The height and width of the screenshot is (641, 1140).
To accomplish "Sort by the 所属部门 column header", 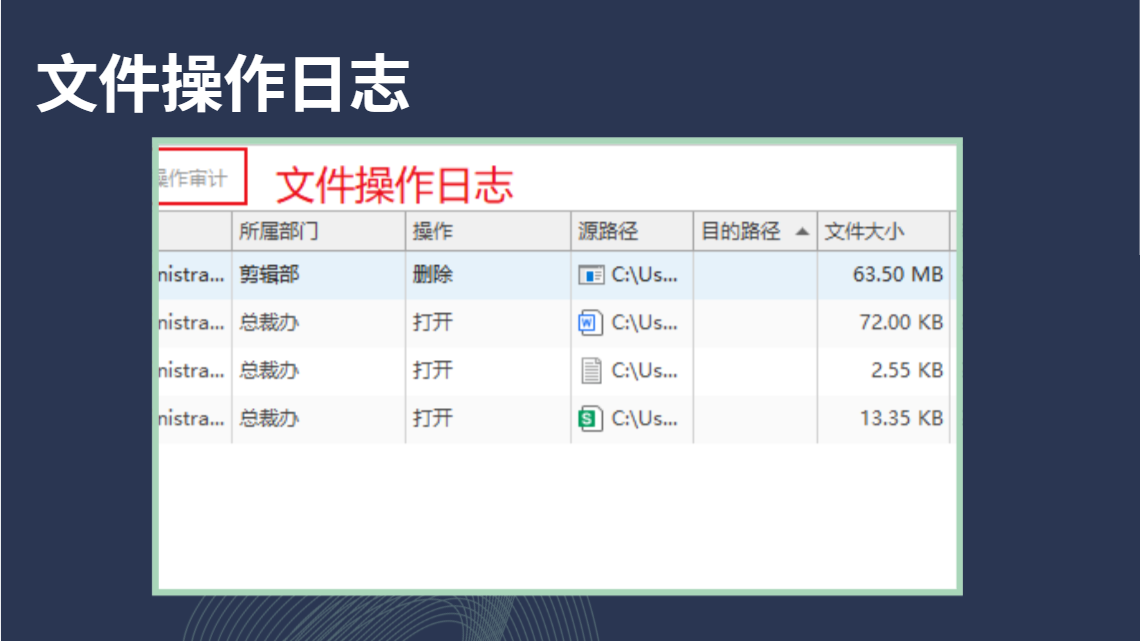I will coord(318,232).
